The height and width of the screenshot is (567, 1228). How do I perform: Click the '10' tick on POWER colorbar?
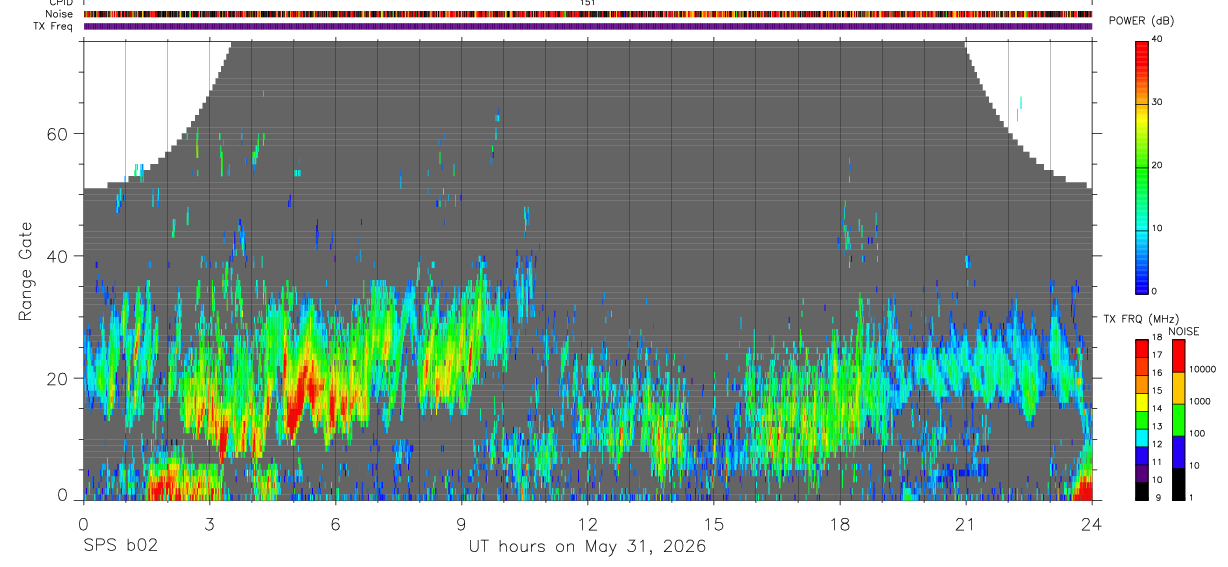click(1159, 228)
